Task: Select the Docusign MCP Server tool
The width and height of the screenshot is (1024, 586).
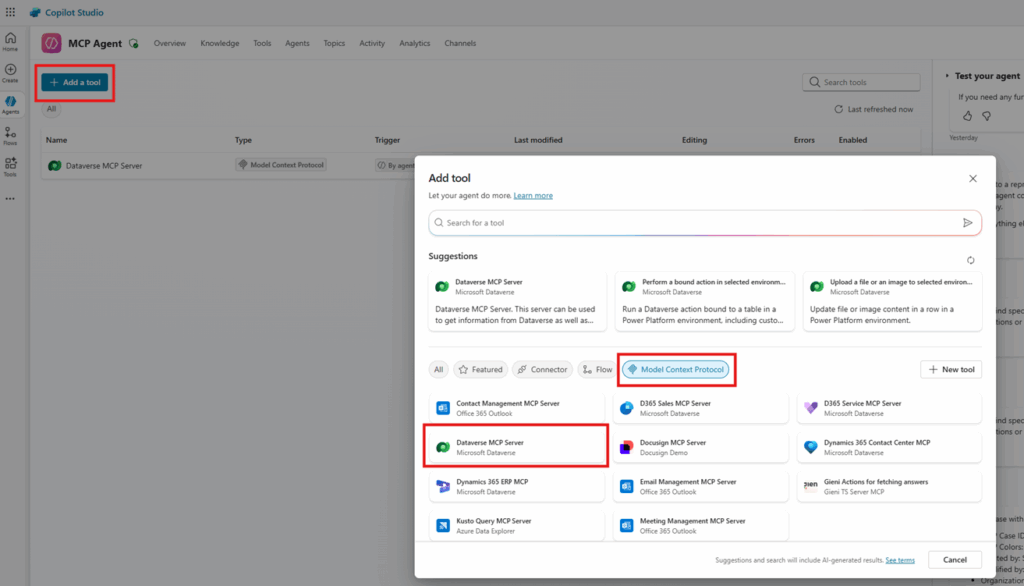Action: [701, 448]
